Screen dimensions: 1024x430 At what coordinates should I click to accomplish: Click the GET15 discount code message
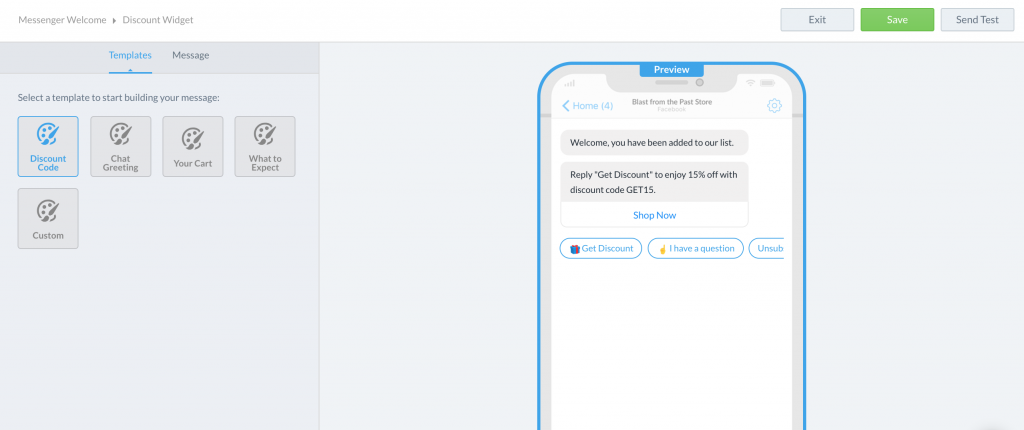[x=654, y=182]
